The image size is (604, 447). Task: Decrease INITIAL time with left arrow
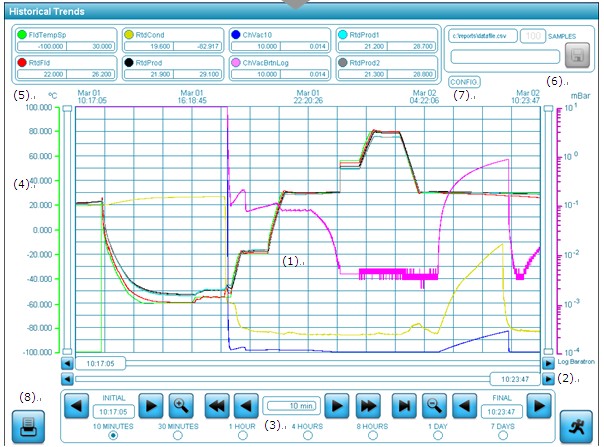tap(76, 405)
